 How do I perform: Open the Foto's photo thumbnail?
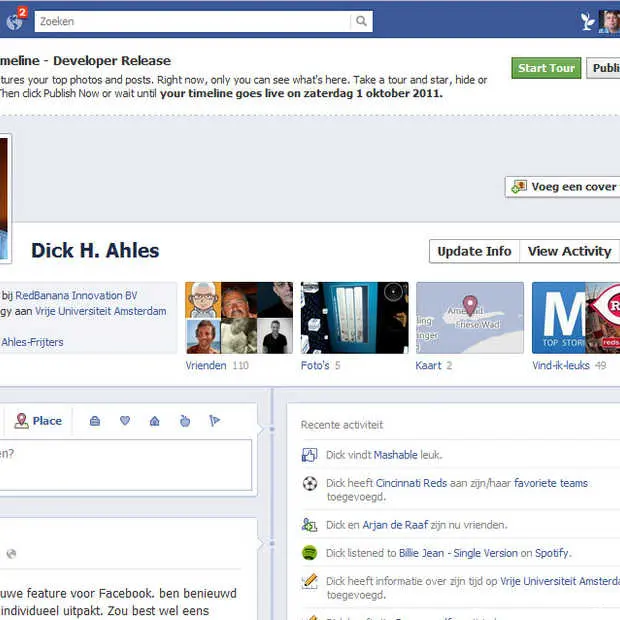(355, 318)
